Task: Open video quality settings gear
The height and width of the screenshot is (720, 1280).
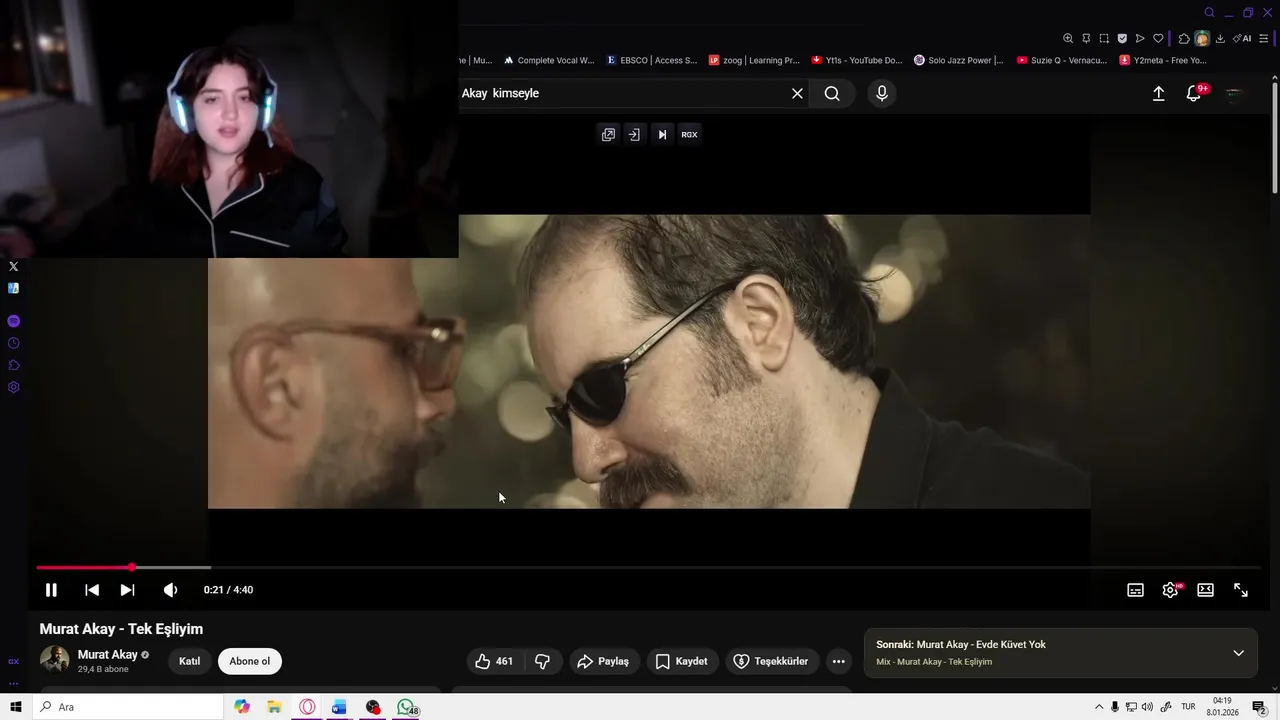Action: pyautogui.click(x=1170, y=590)
